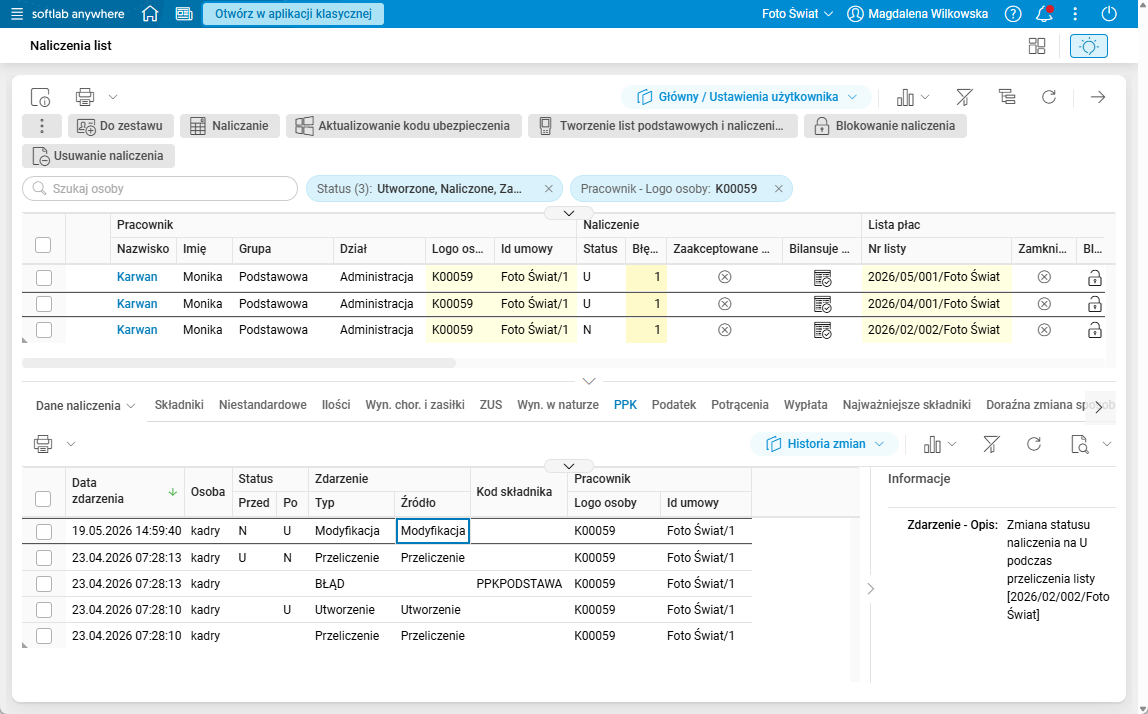Open the Karwan link in first row

tap(137, 277)
